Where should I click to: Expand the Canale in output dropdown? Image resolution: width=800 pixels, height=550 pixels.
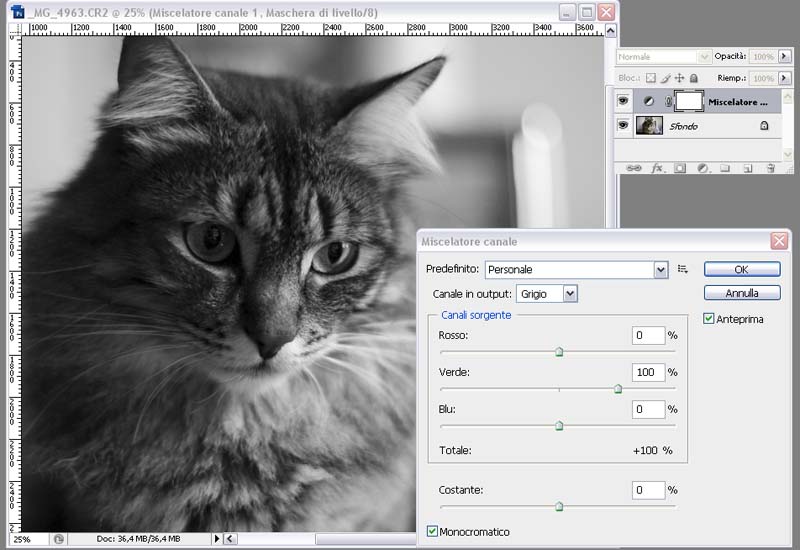(570, 294)
